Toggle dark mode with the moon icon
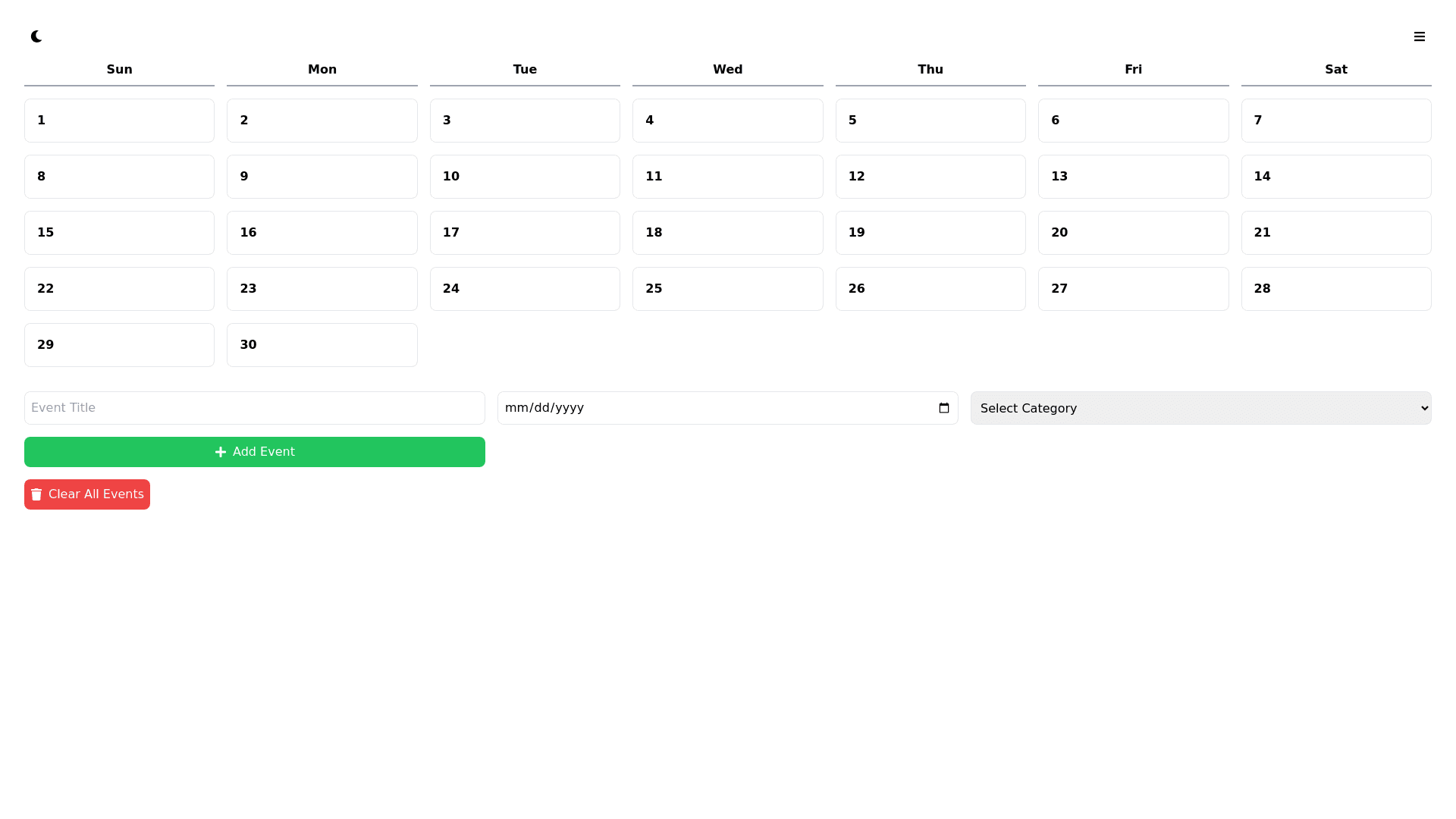Viewport: 1456px width, 819px height. [x=36, y=36]
